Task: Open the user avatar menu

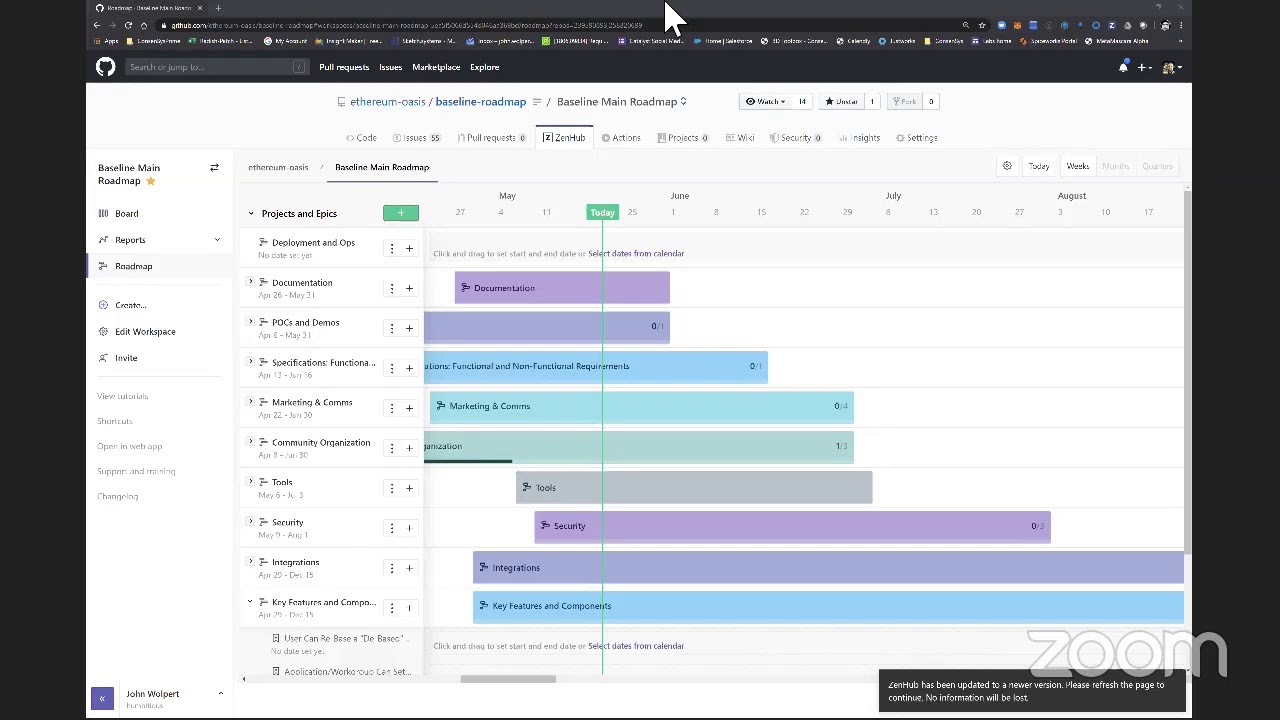Action: 1171,67
